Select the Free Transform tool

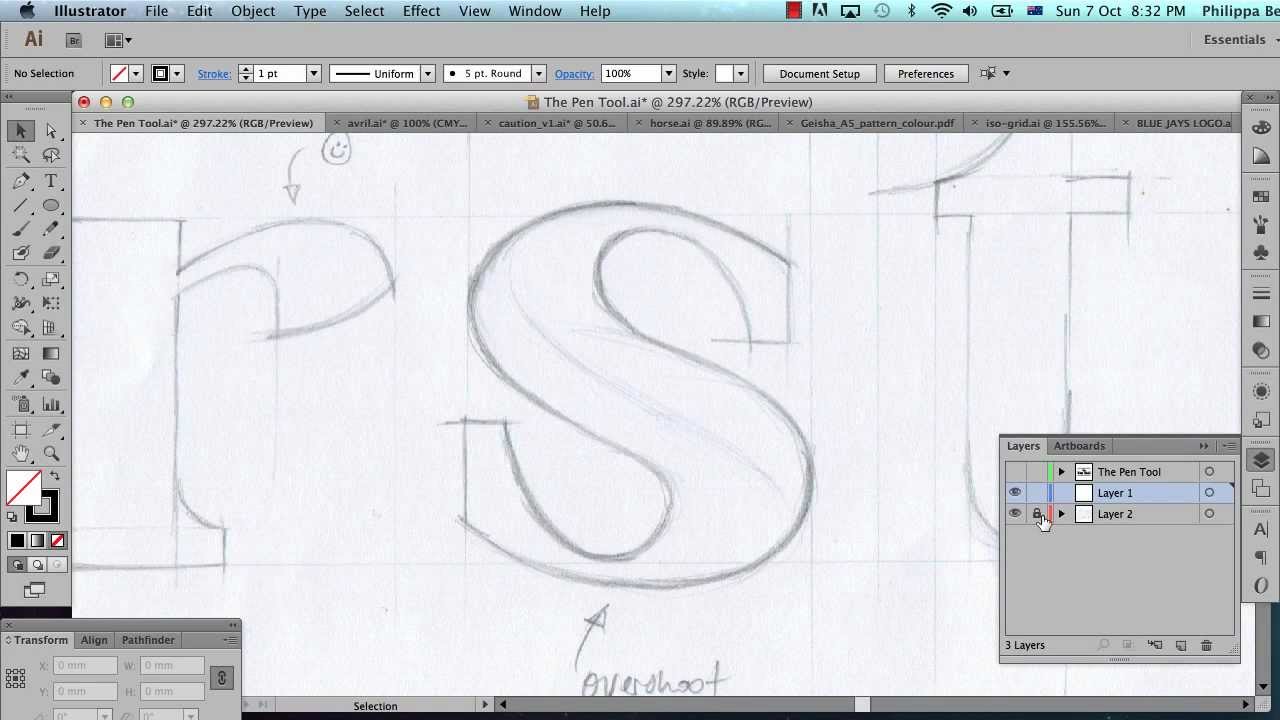pyautogui.click(x=51, y=303)
